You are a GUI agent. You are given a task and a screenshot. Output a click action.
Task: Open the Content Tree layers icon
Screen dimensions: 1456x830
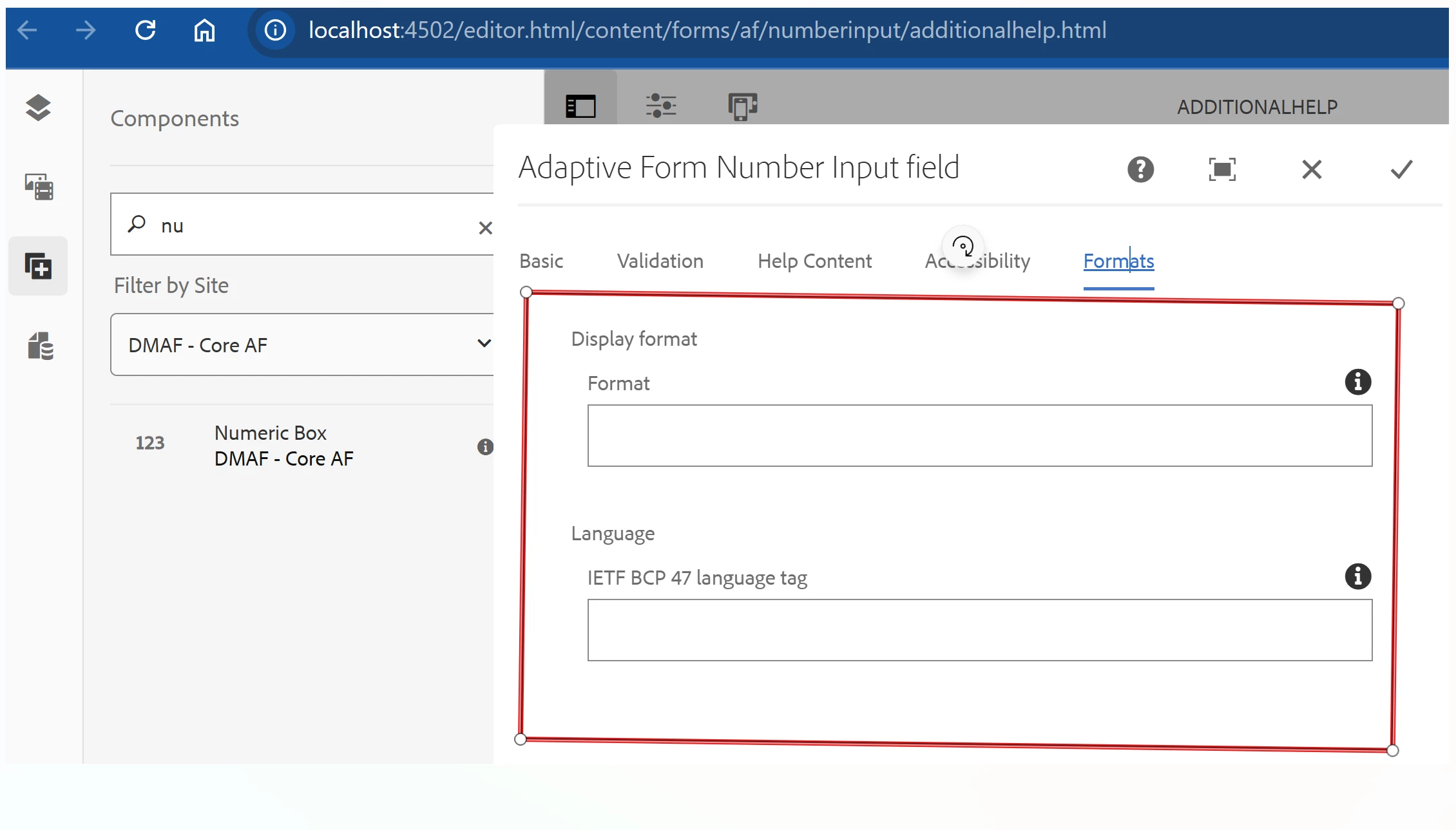coord(38,108)
